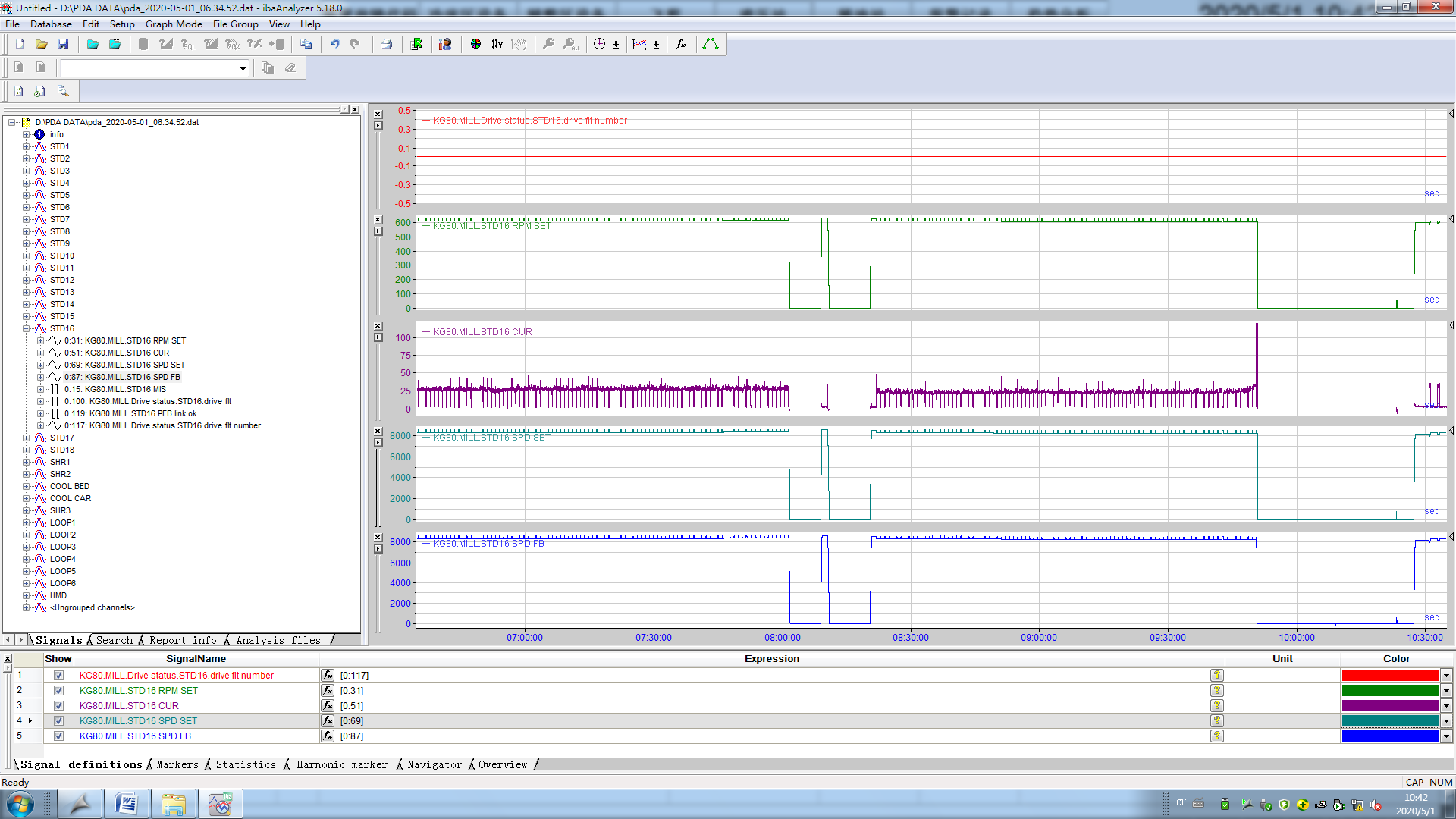
Task: Click the fx button for STD16 CUR row
Action: click(328, 706)
